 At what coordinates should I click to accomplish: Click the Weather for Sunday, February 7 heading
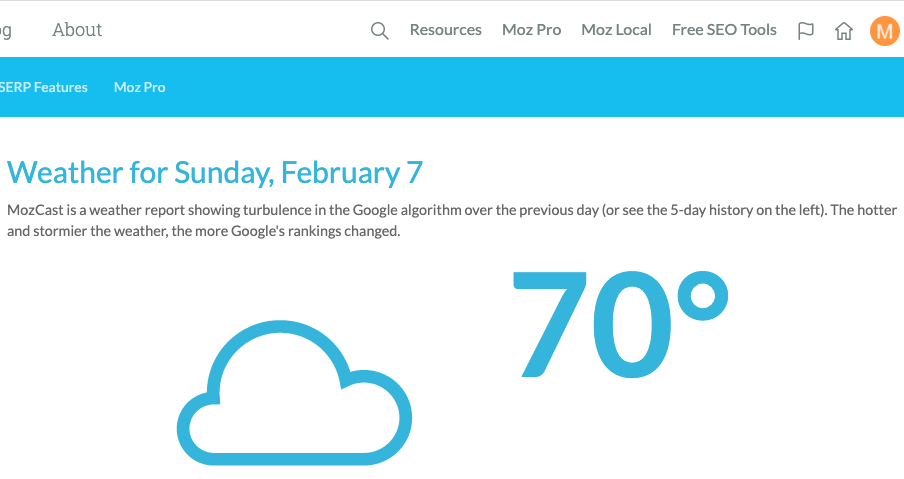[215, 172]
